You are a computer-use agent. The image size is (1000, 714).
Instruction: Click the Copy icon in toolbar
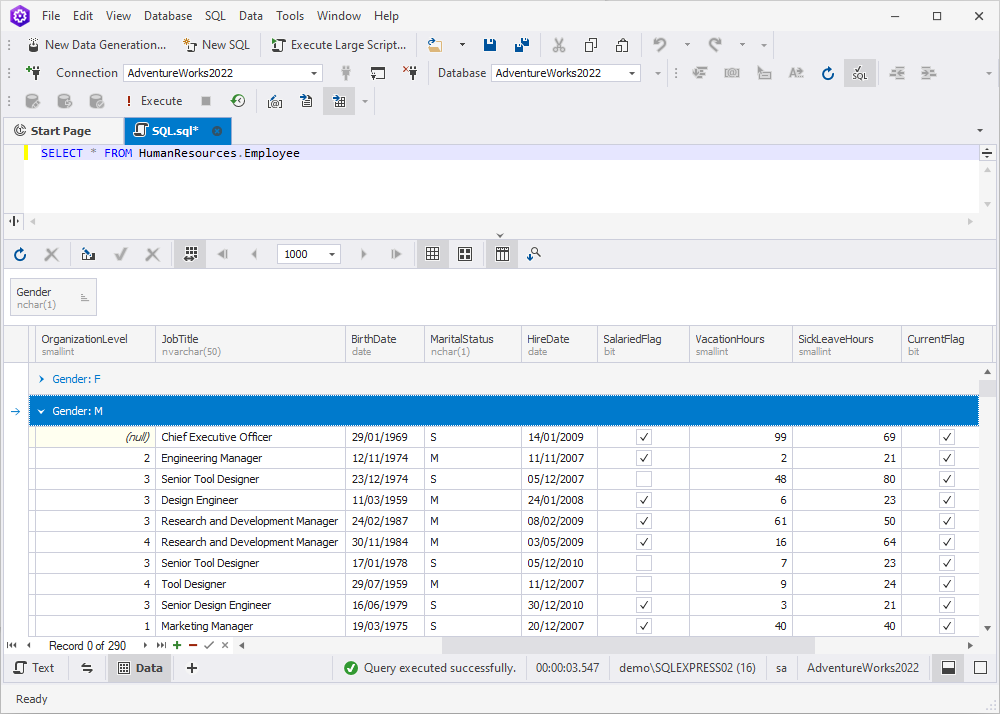(591, 45)
